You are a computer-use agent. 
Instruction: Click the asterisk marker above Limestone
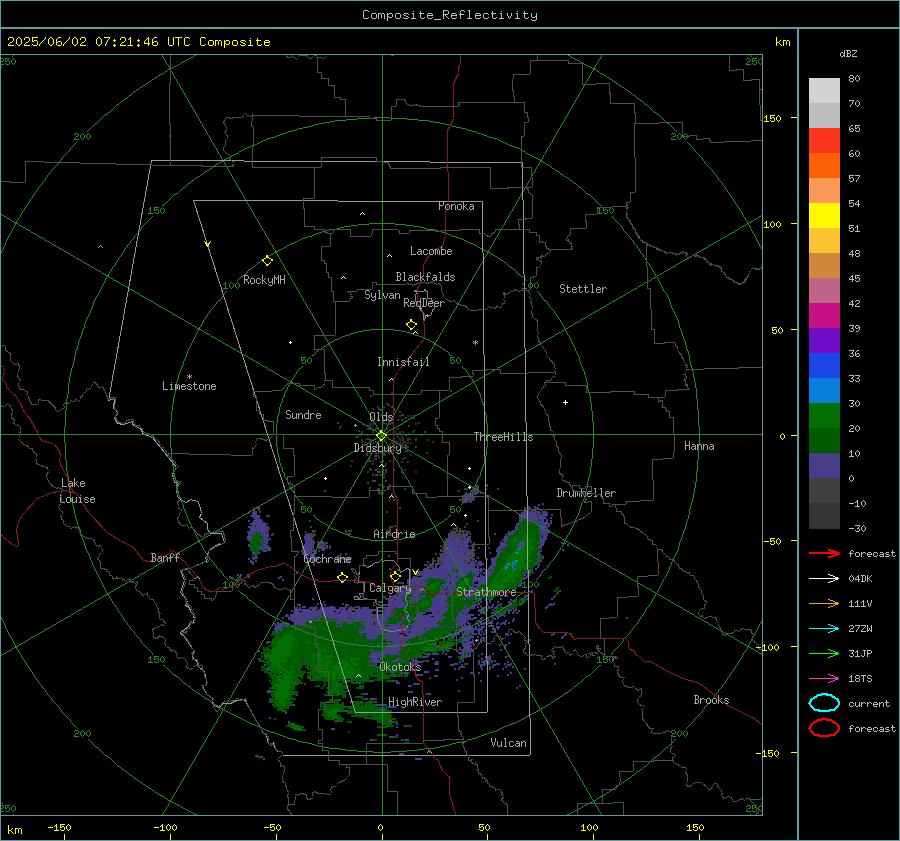point(189,377)
